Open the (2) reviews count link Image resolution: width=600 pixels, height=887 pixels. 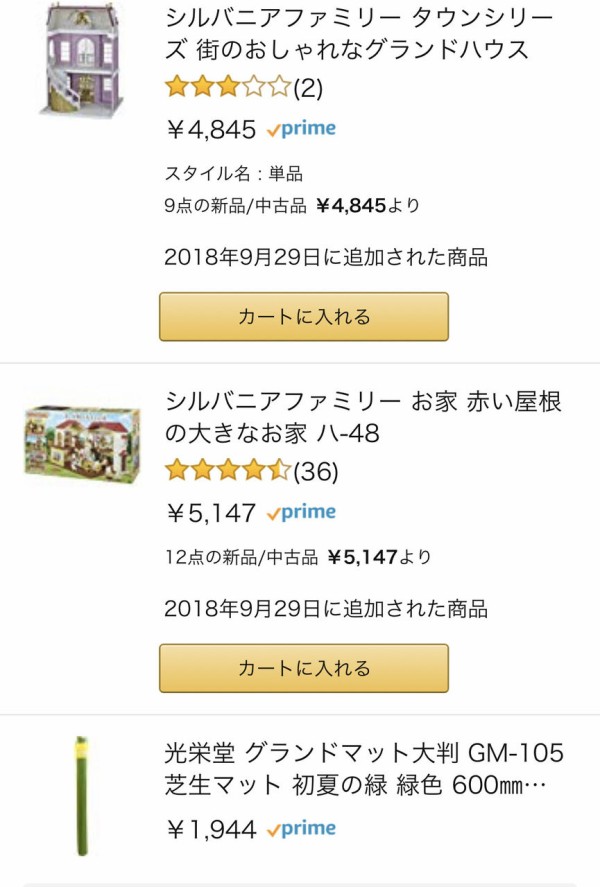(x=308, y=88)
